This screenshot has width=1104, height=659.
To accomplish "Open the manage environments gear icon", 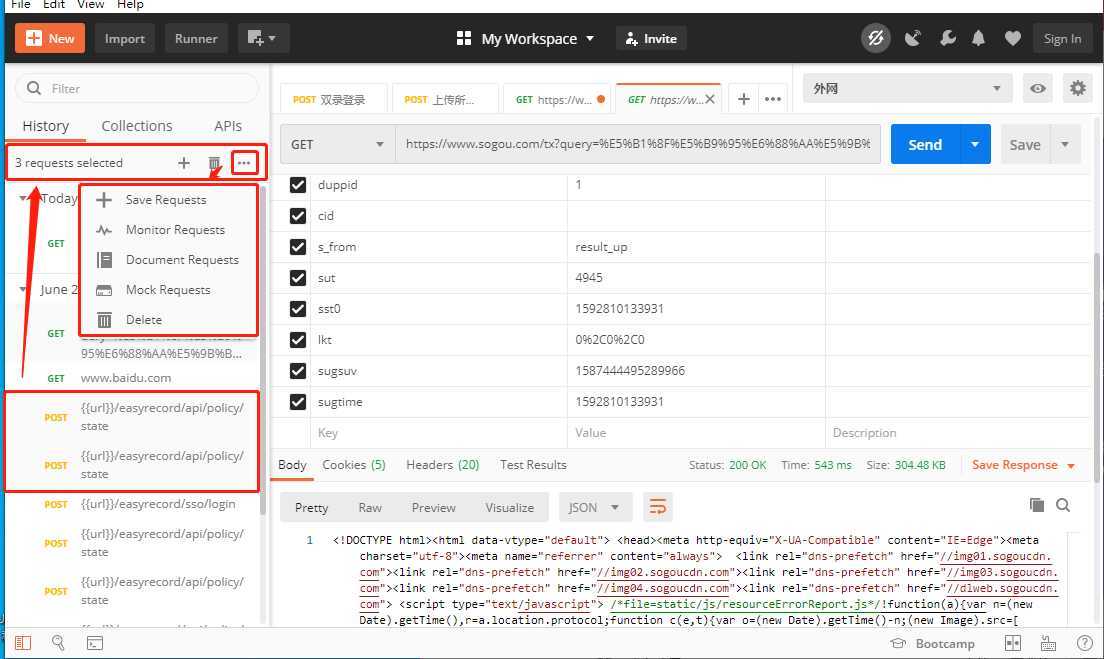I will coord(1077,88).
